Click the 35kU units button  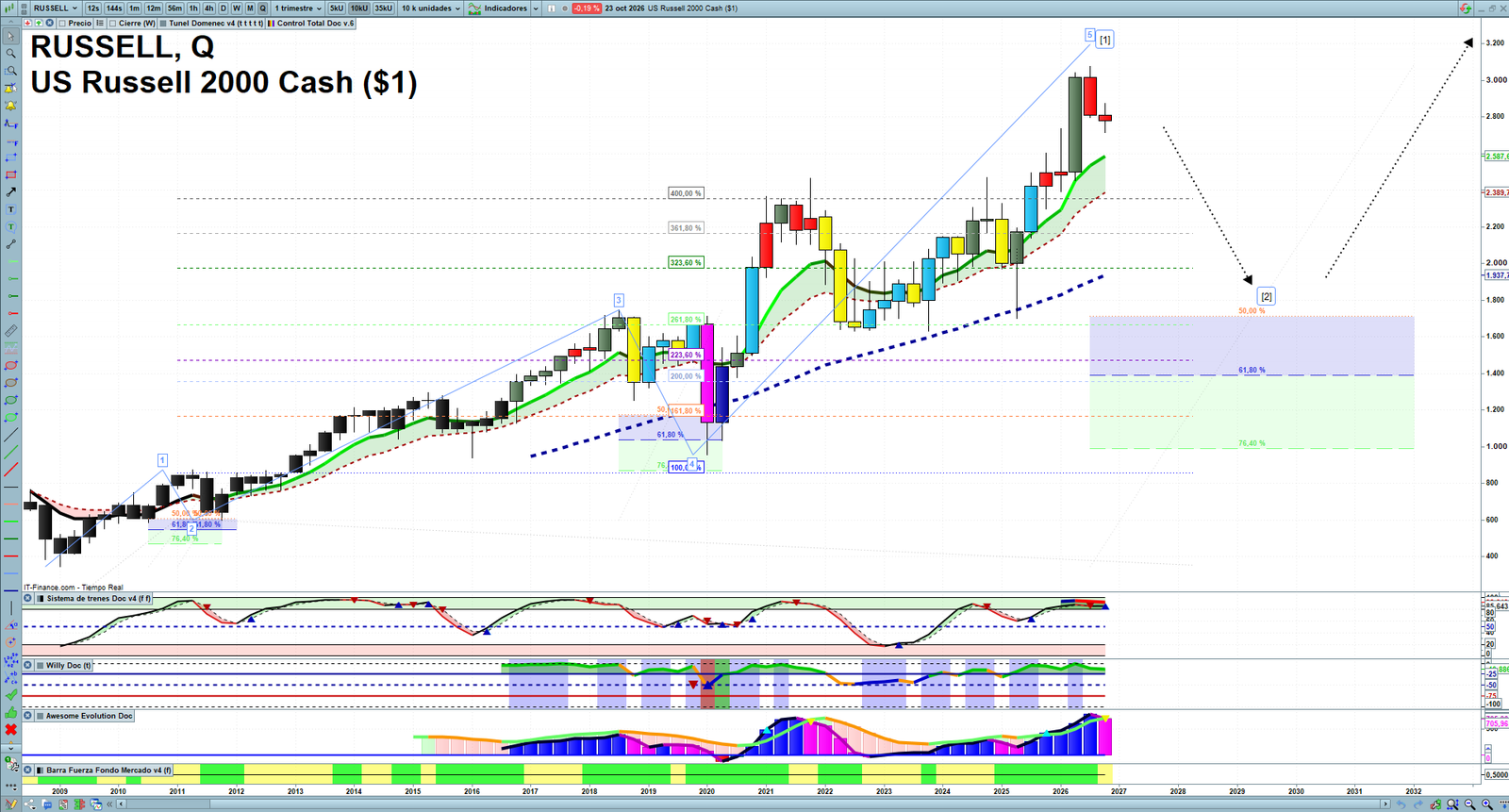click(x=384, y=8)
